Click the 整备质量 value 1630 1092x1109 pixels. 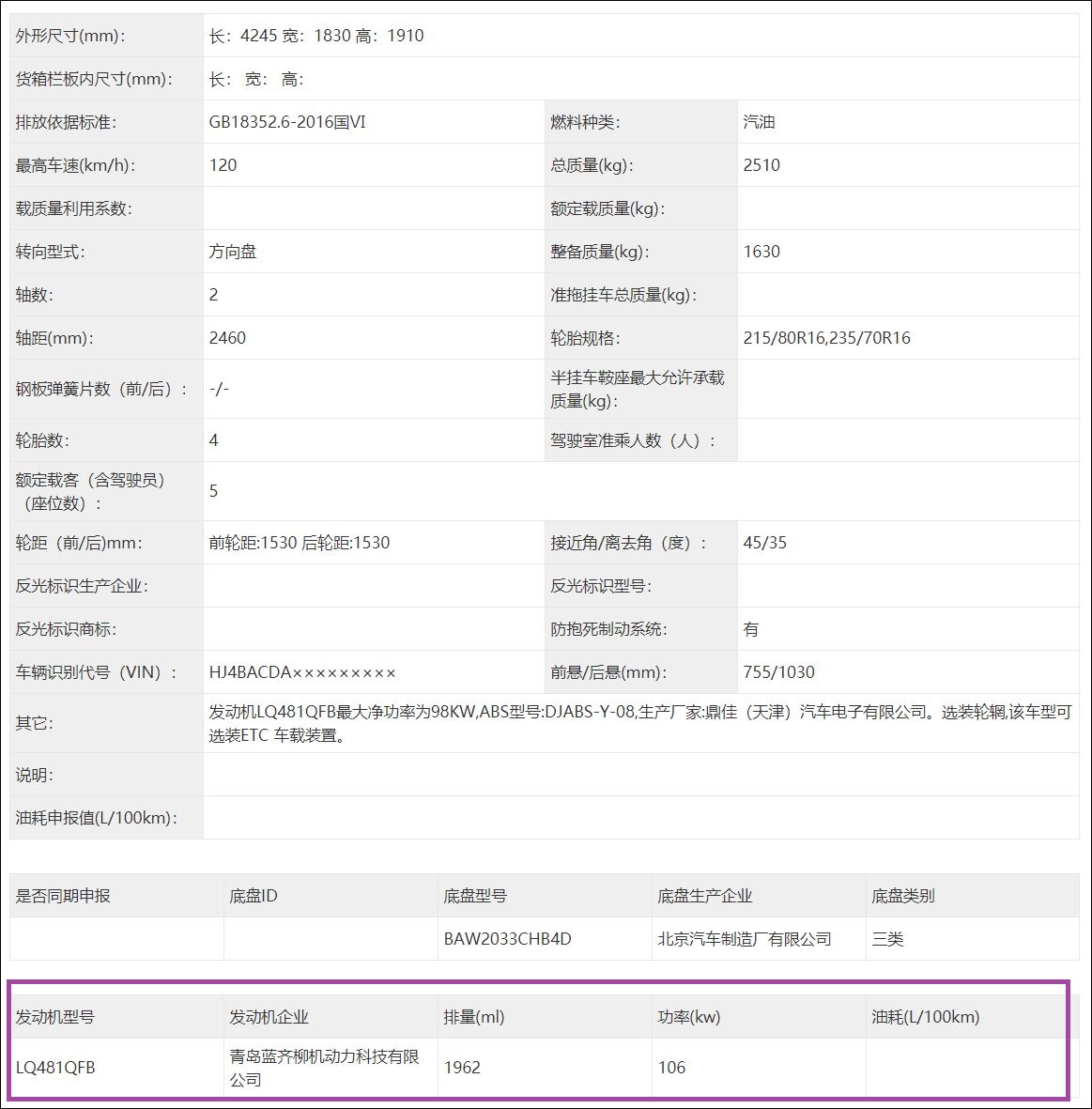click(x=761, y=252)
